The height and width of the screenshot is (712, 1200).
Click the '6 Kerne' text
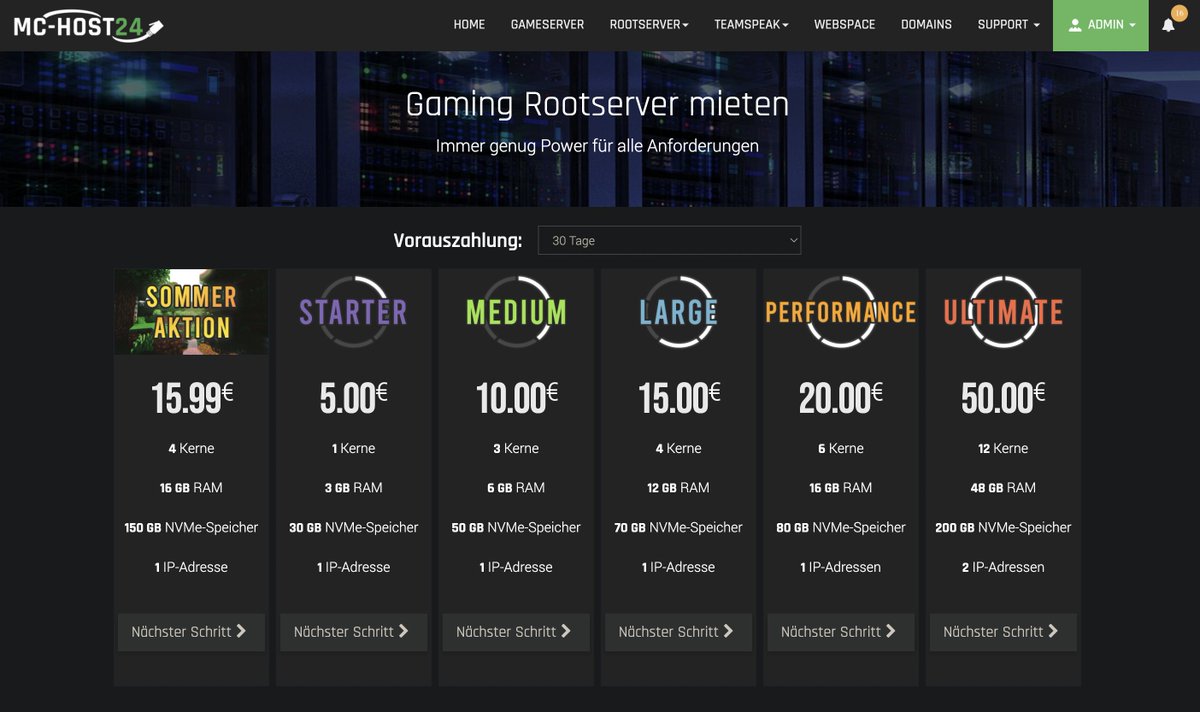pyautogui.click(x=841, y=449)
